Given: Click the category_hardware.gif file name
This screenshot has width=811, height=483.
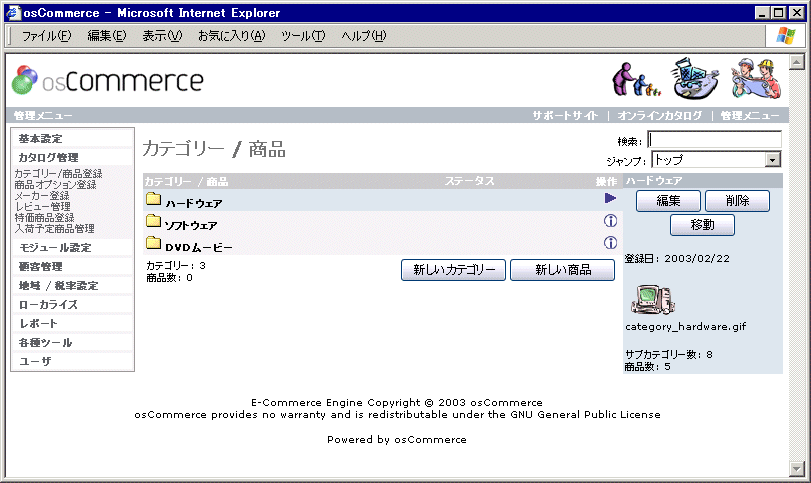Looking at the screenshot, I should (x=685, y=326).
